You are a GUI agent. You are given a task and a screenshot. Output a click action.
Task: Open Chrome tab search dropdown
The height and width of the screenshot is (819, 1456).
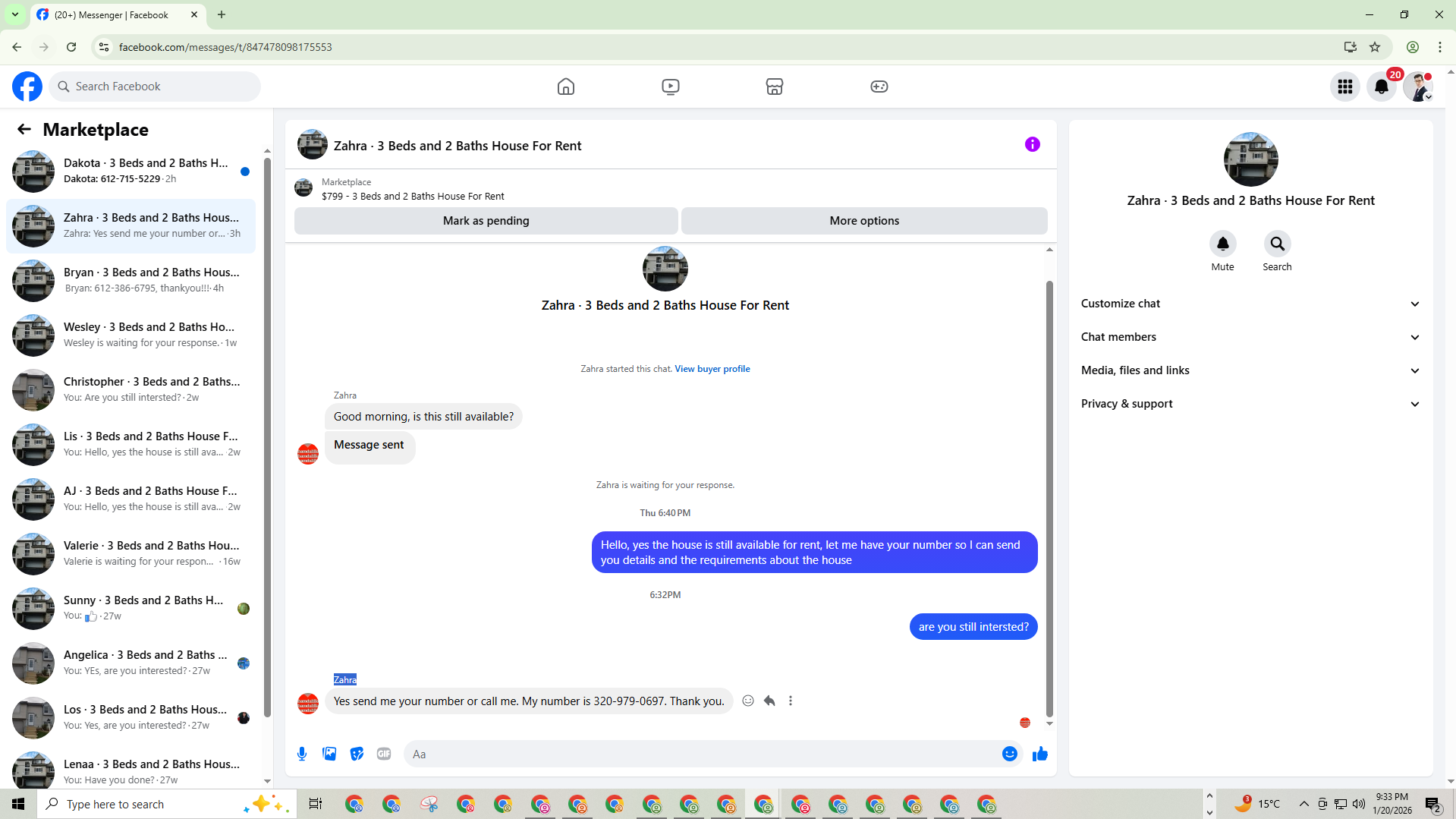(14, 14)
